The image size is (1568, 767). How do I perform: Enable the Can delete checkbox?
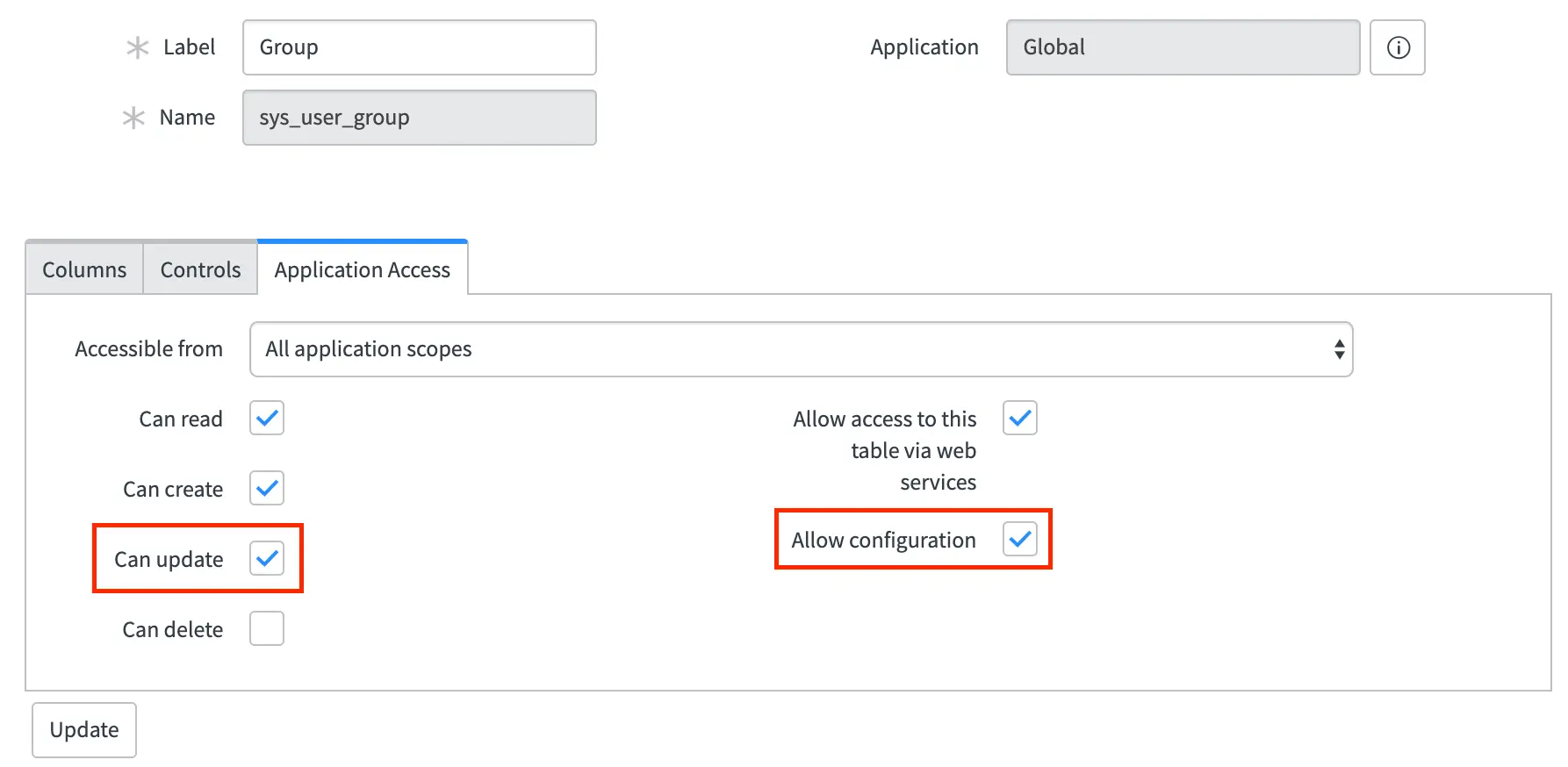[x=267, y=628]
